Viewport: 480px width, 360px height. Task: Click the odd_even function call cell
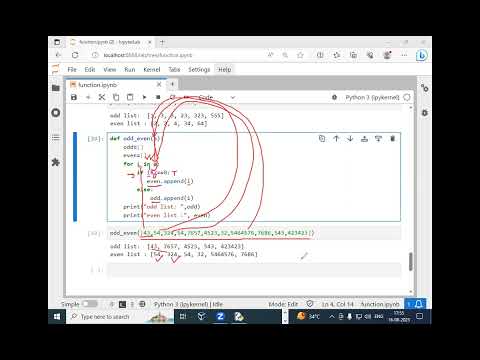pos(254,233)
